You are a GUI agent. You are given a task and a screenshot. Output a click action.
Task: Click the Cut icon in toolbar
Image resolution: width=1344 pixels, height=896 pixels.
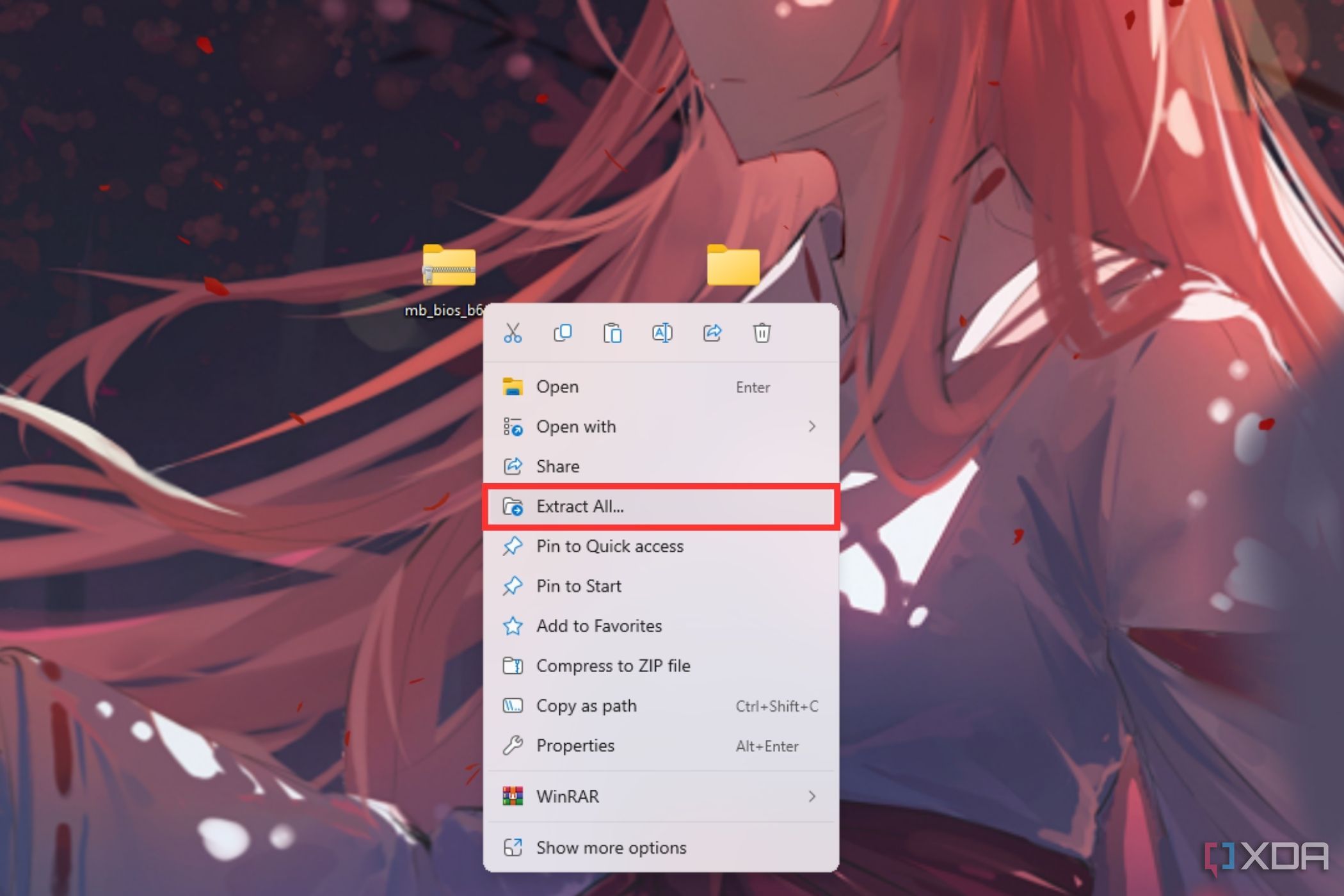tap(512, 332)
